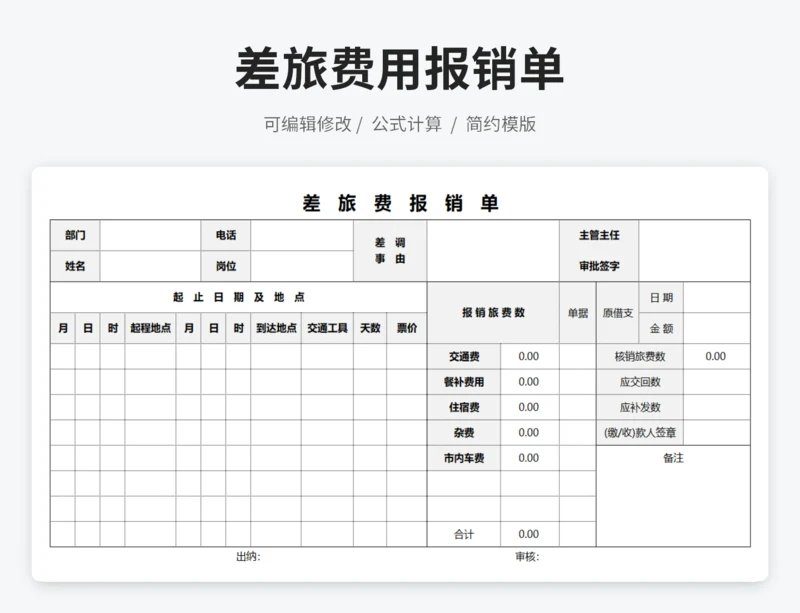This screenshot has height=613, width=800.
Task: Select the 报销旅费数 header cell
Action: coord(493,313)
